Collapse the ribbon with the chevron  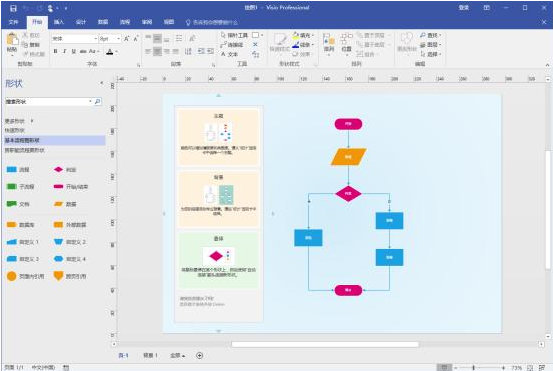point(547,65)
